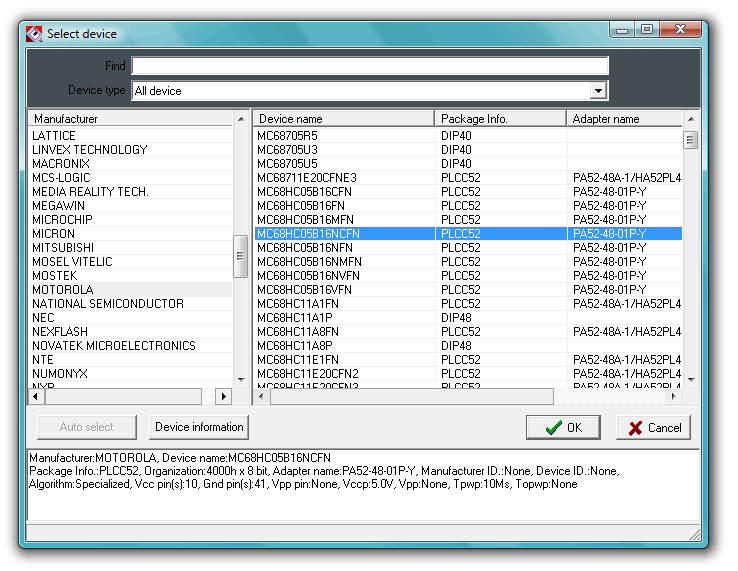
Task: Click the device details text area
Action: 363,485
